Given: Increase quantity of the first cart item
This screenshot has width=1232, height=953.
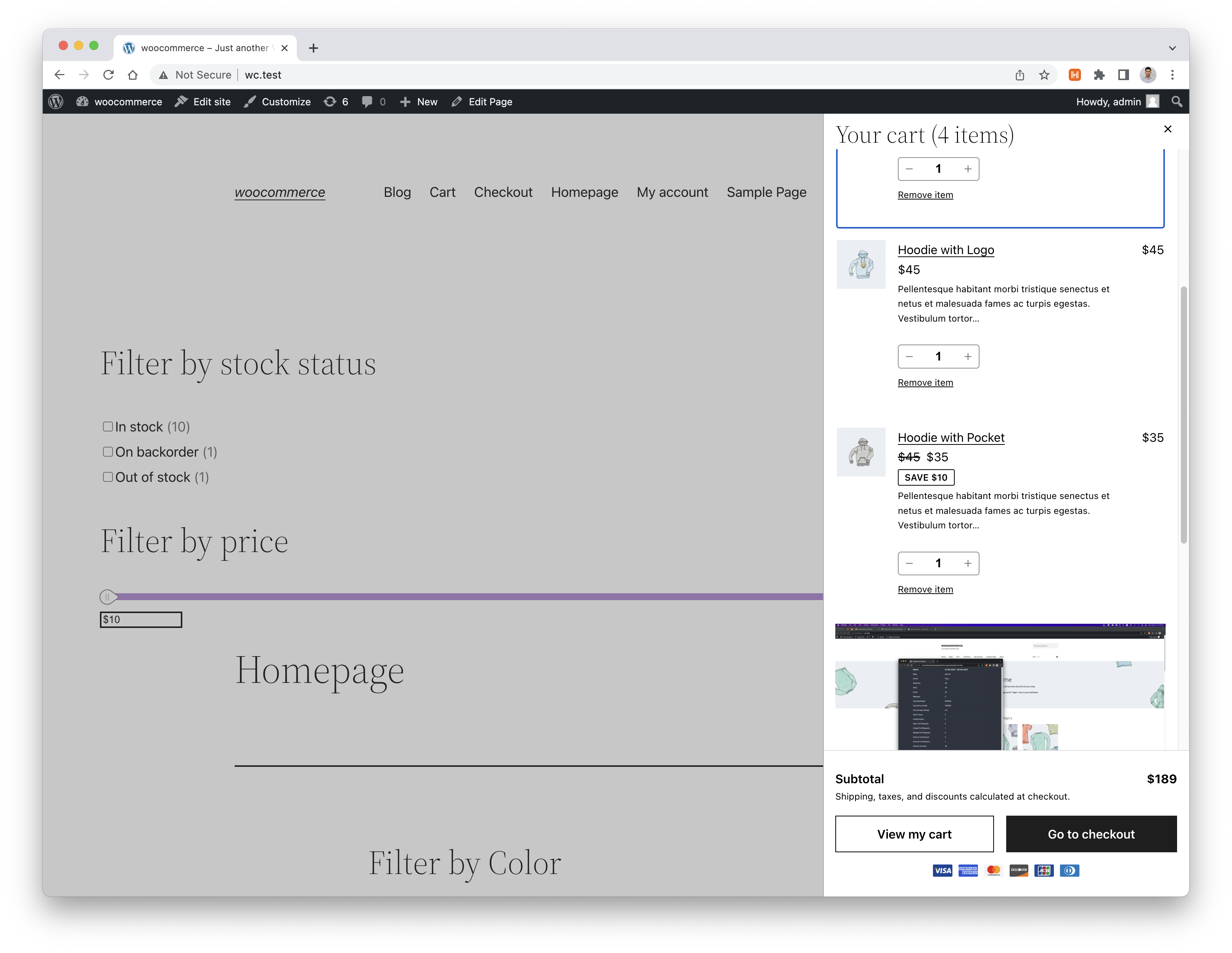Looking at the screenshot, I should point(968,169).
